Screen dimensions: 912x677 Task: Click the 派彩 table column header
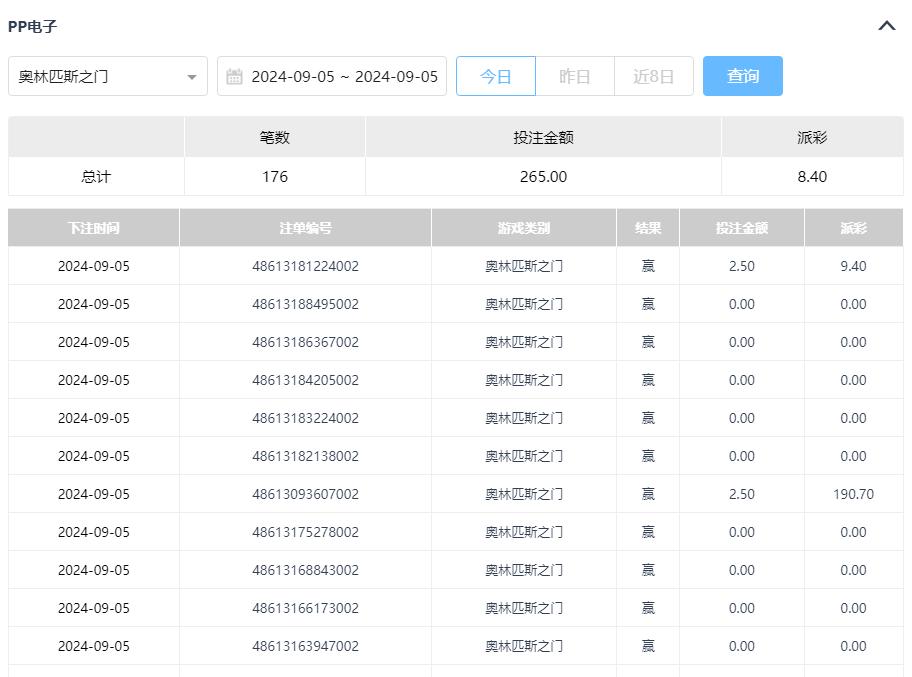point(853,228)
